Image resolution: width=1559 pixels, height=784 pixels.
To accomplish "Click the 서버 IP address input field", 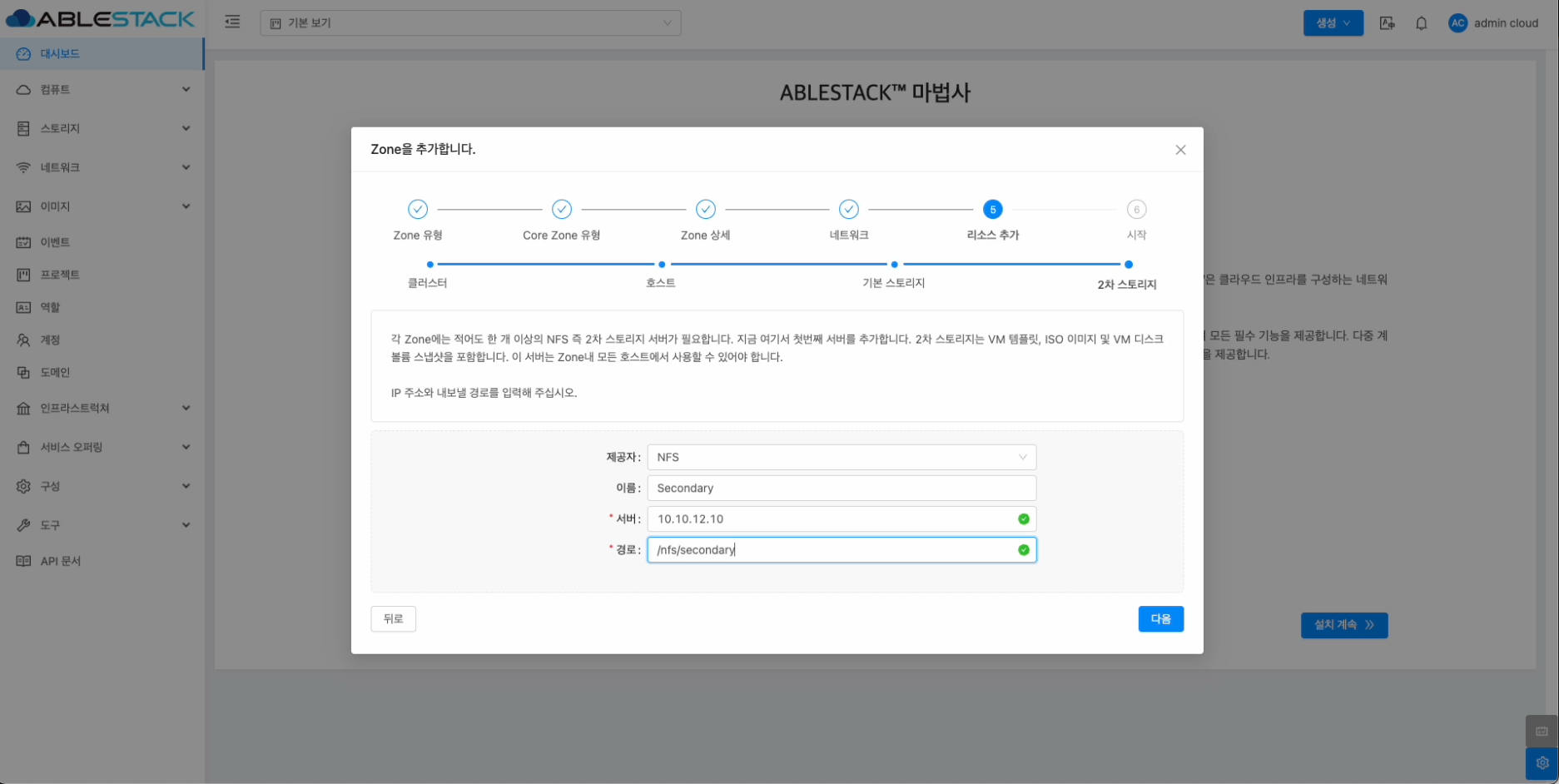I will click(x=832, y=519).
